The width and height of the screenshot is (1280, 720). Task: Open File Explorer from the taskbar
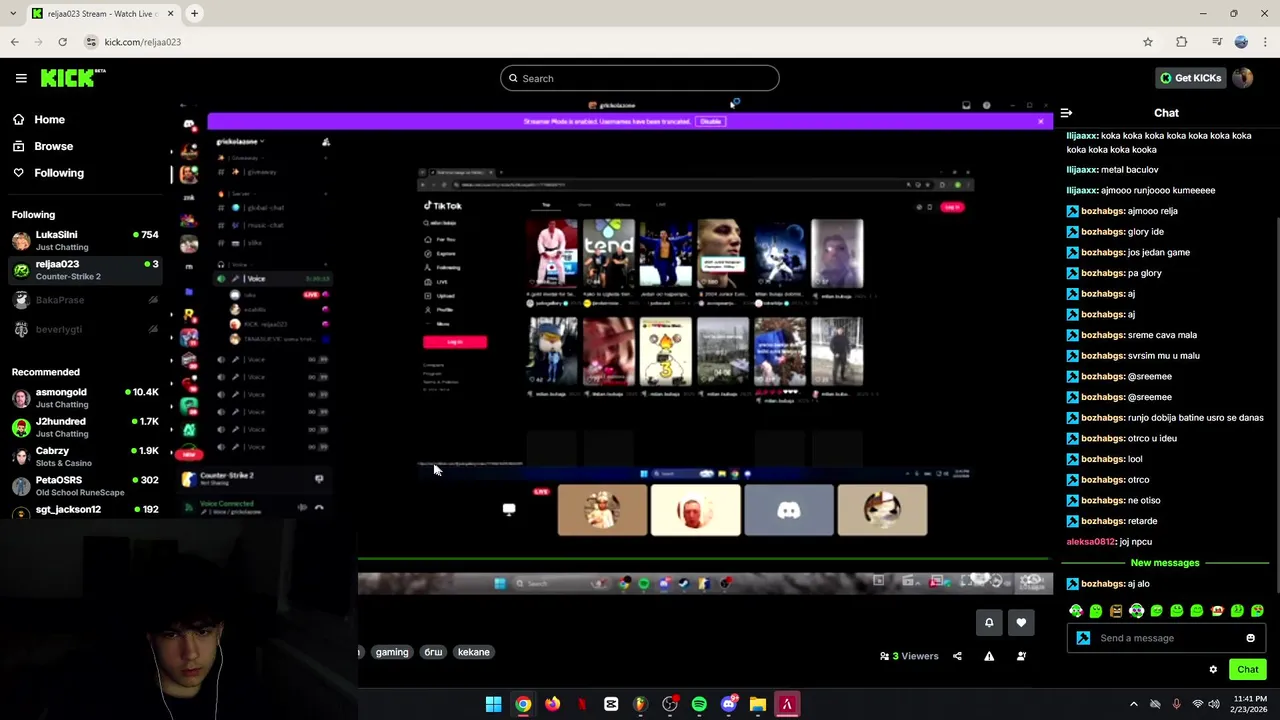tap(758, 704)
